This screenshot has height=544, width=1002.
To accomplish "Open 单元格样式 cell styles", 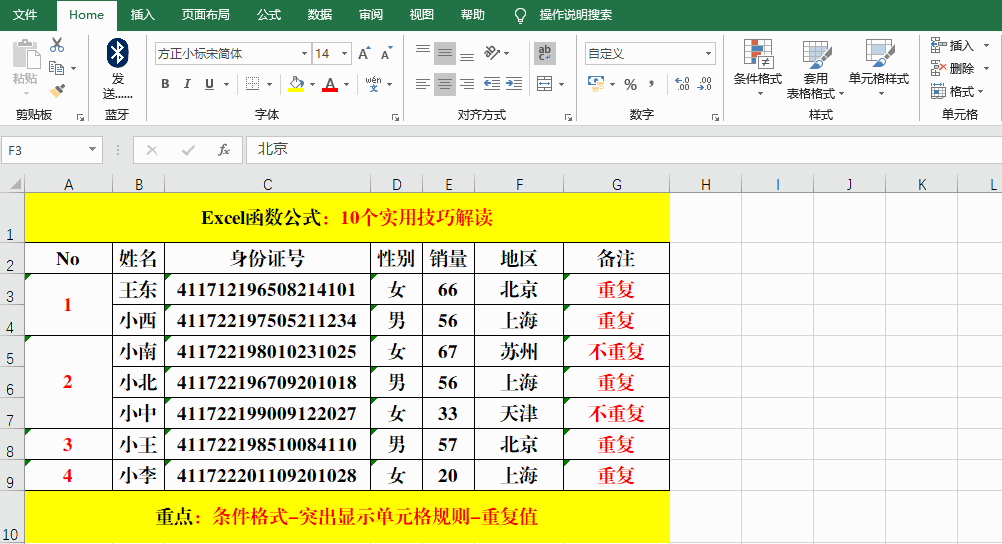I will (879, 68).
